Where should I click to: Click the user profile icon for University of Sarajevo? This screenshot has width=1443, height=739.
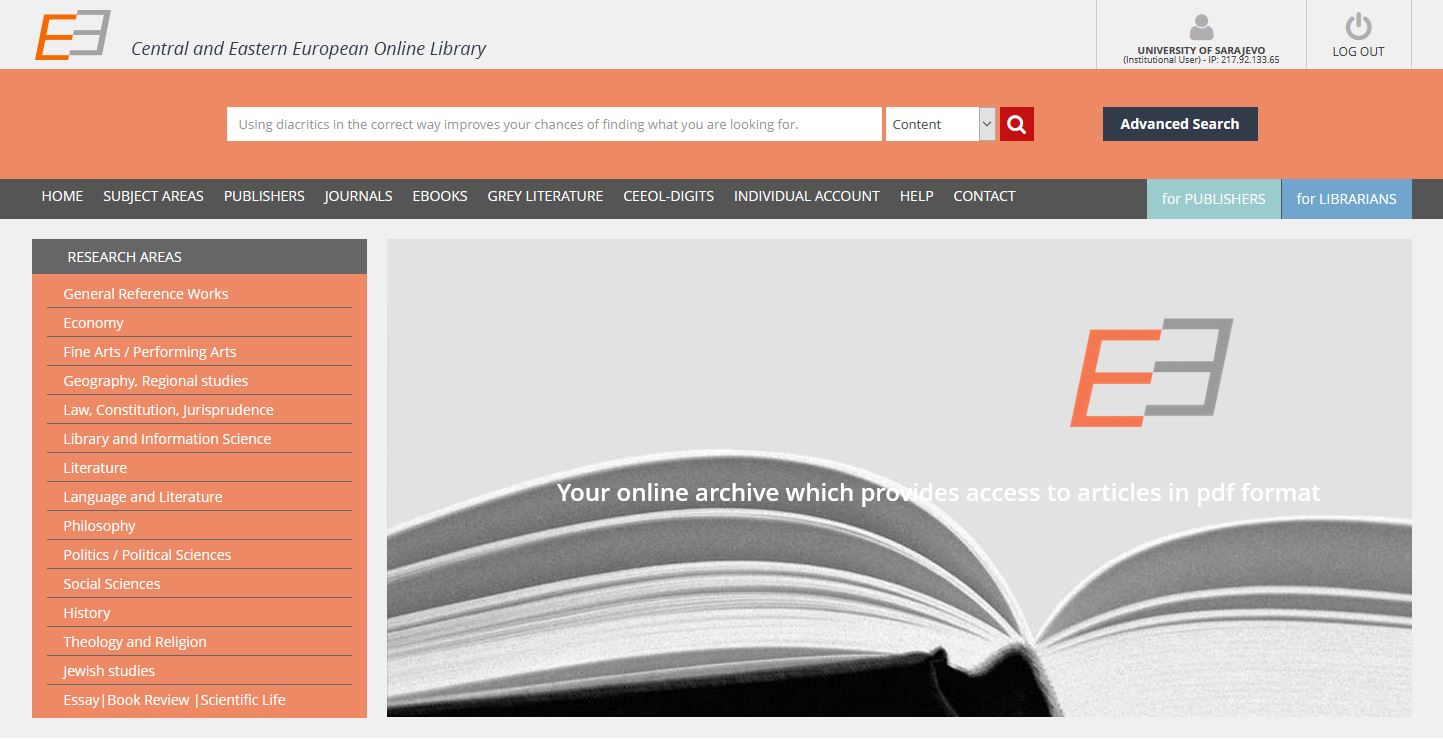click(1201, 28)
